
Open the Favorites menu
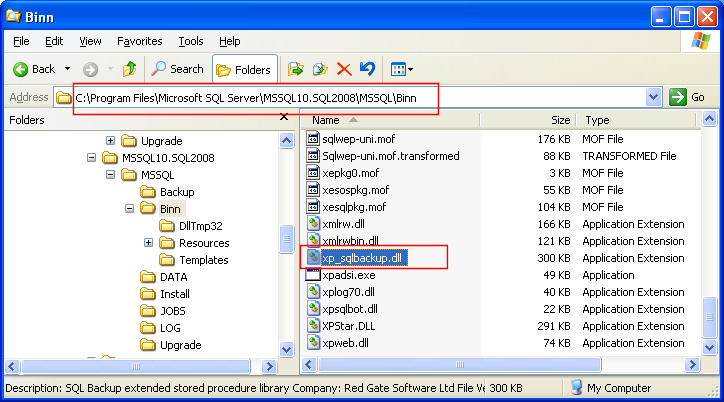pos(140,41)
